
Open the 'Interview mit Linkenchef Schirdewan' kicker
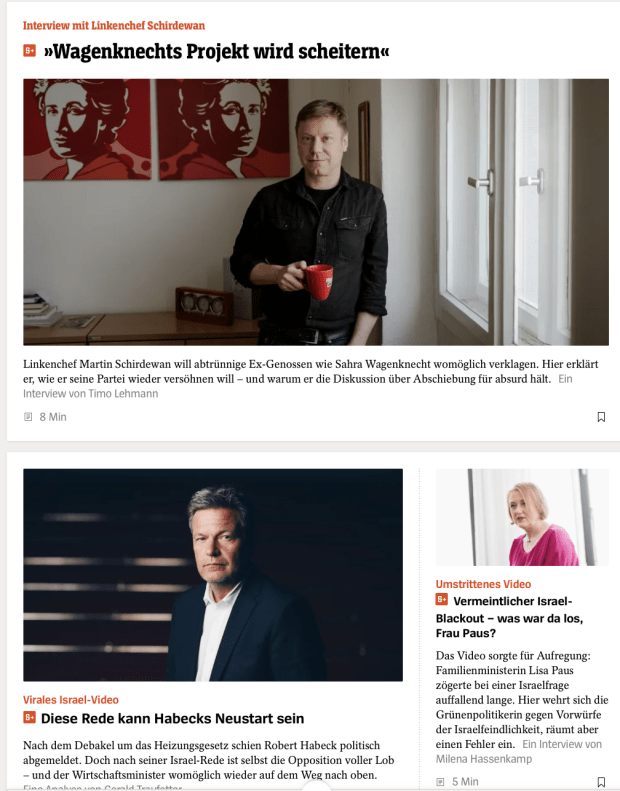pos(114,25)
